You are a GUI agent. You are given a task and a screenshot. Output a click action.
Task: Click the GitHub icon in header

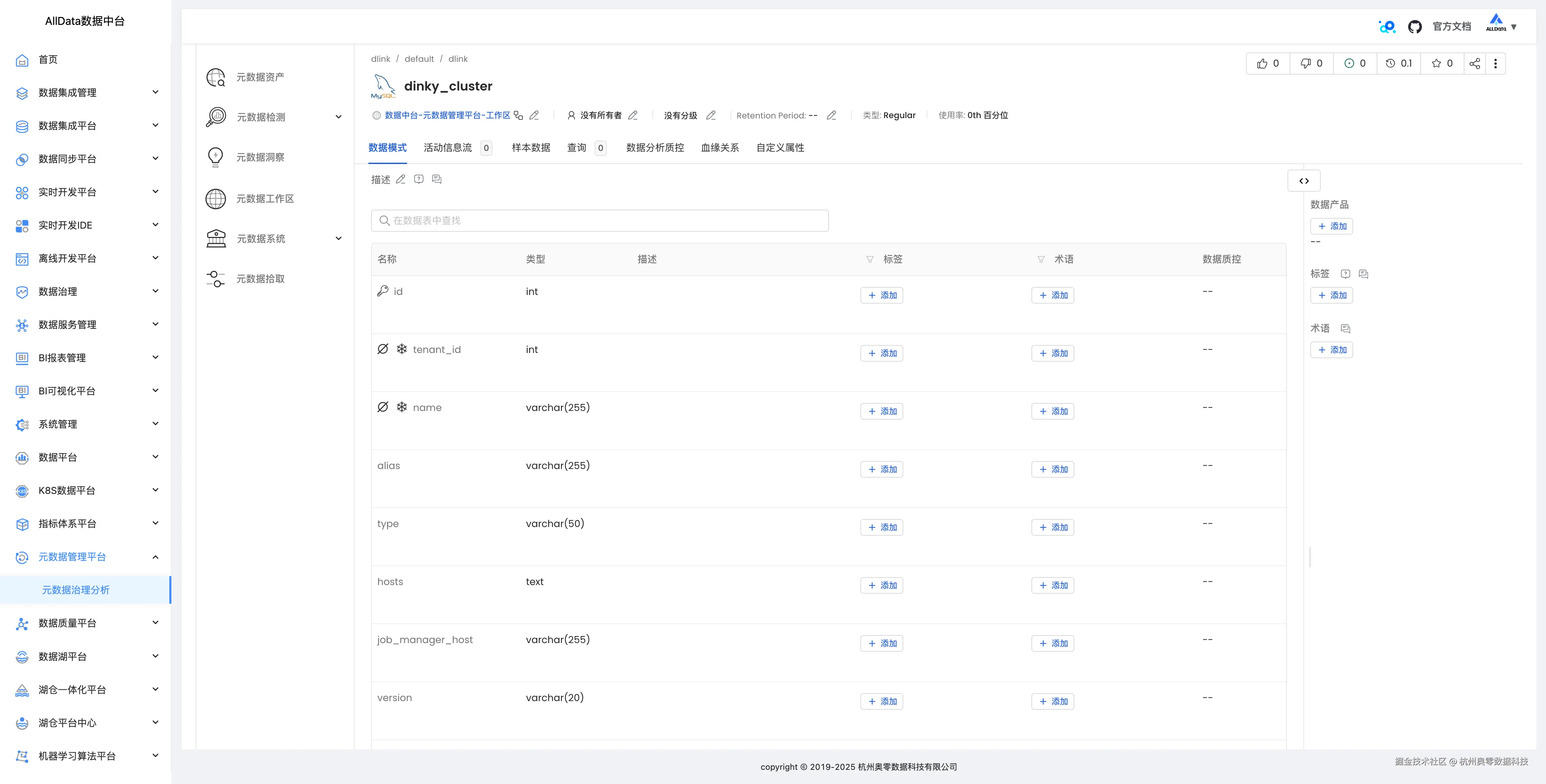1415,27
